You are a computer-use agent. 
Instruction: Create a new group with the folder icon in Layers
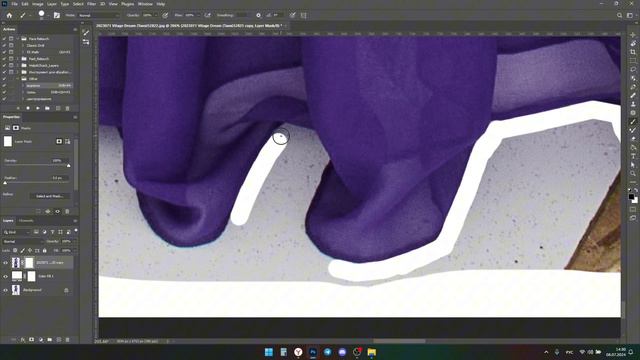(x=49, y=340)
